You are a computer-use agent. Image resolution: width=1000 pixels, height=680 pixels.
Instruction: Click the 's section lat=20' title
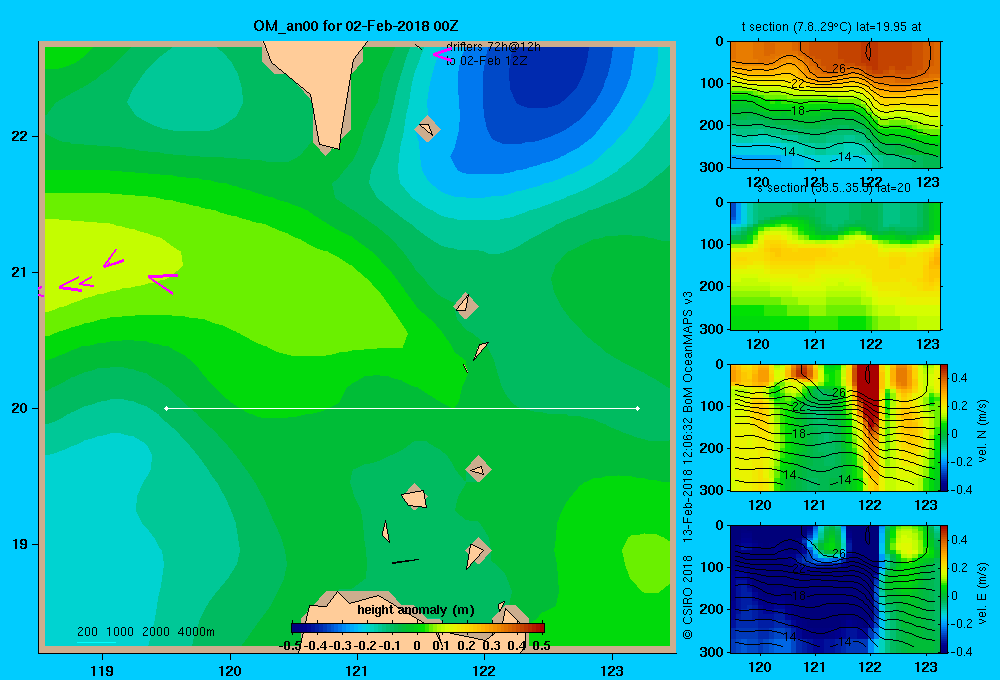(x=834, y=188)
